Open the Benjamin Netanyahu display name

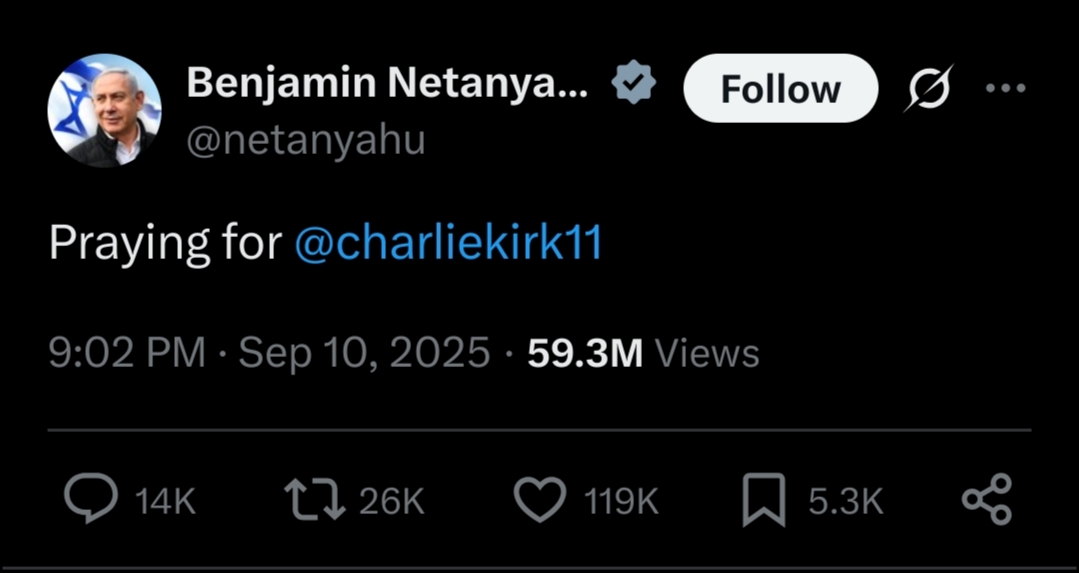[x=387, y=86]
